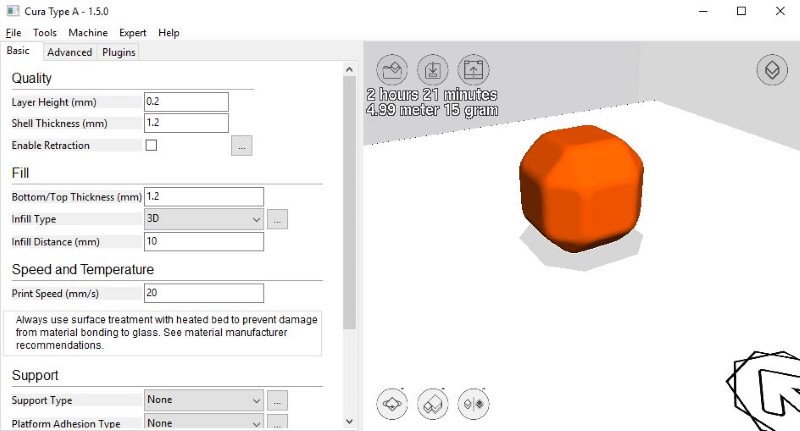Open the View mode icon top right
The width and height of the screenshot is (800, 431).
pyautogui.click(x=772, y=69)
